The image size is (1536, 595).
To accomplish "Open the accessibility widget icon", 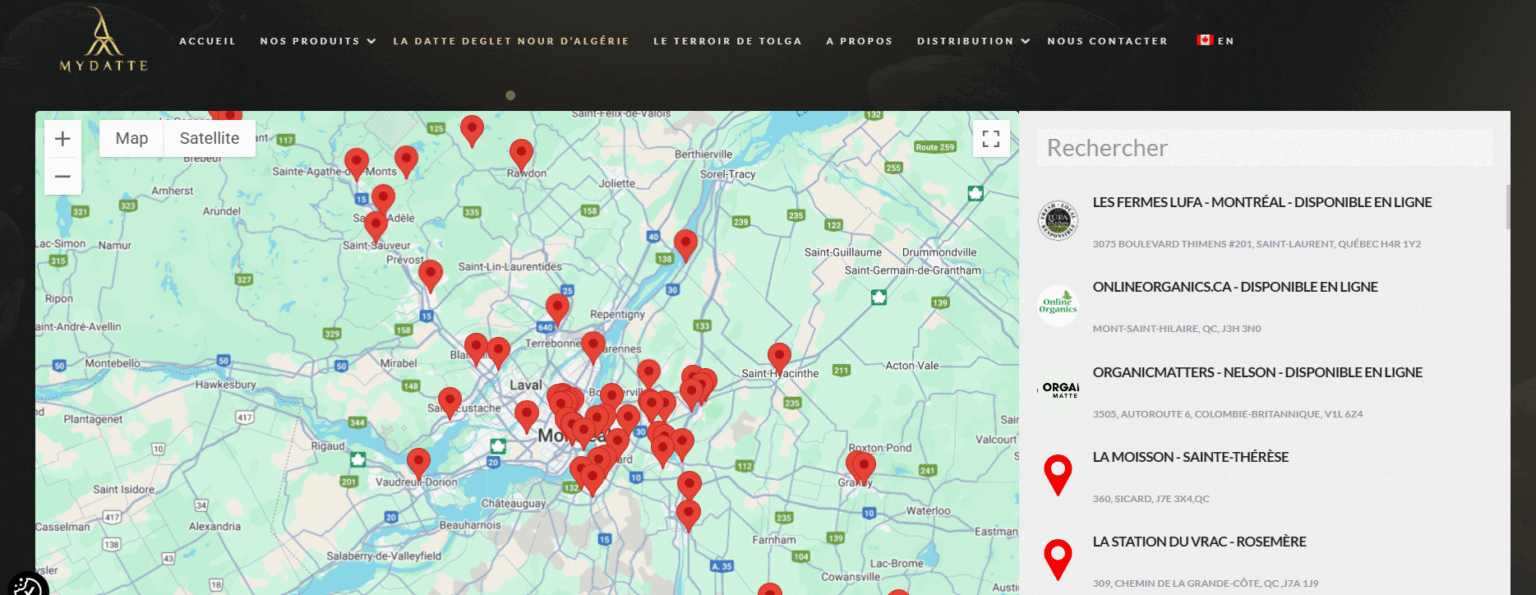I will (28, 587).
